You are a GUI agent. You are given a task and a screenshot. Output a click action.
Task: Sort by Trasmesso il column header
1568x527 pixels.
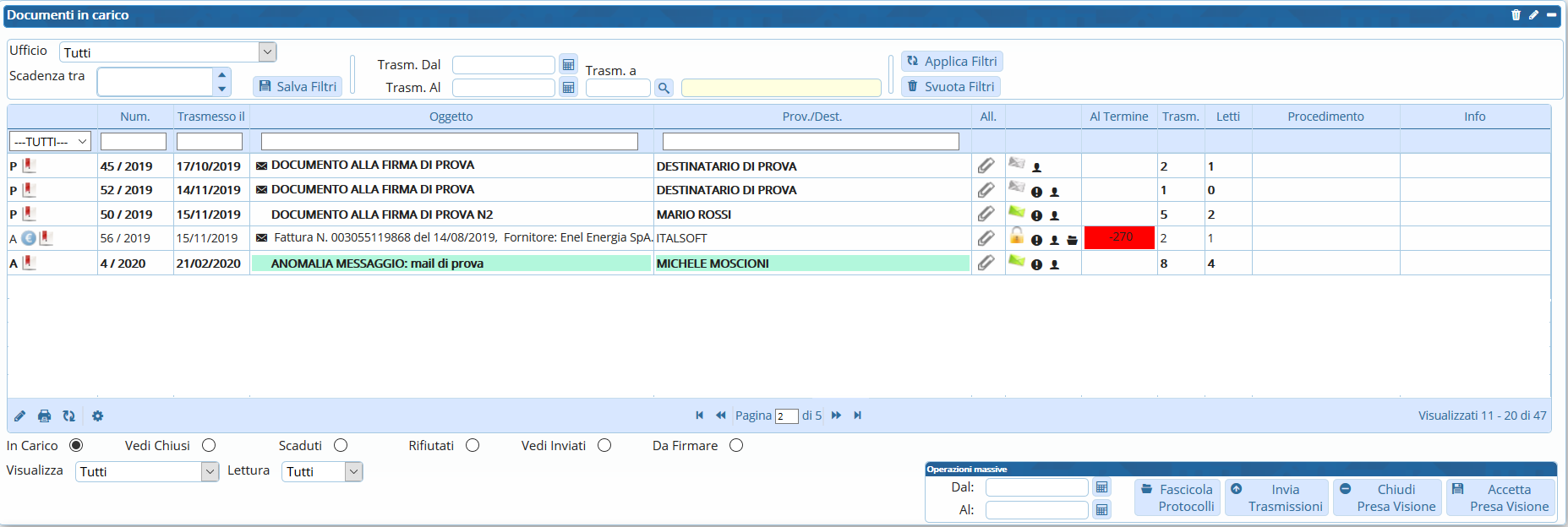click(x=210, y=117)
